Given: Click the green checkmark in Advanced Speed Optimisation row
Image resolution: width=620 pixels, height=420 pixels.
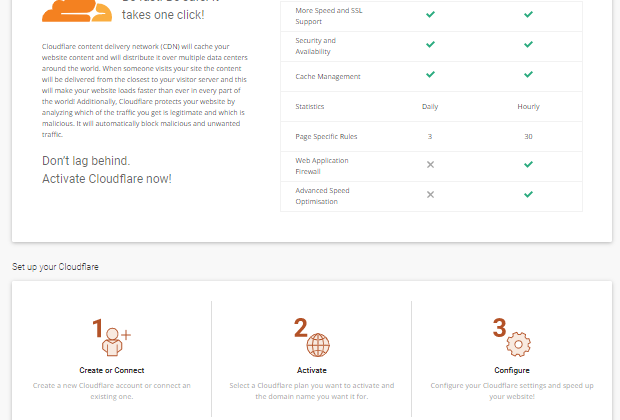Looking at the screenshot, I should pos(528,195).
